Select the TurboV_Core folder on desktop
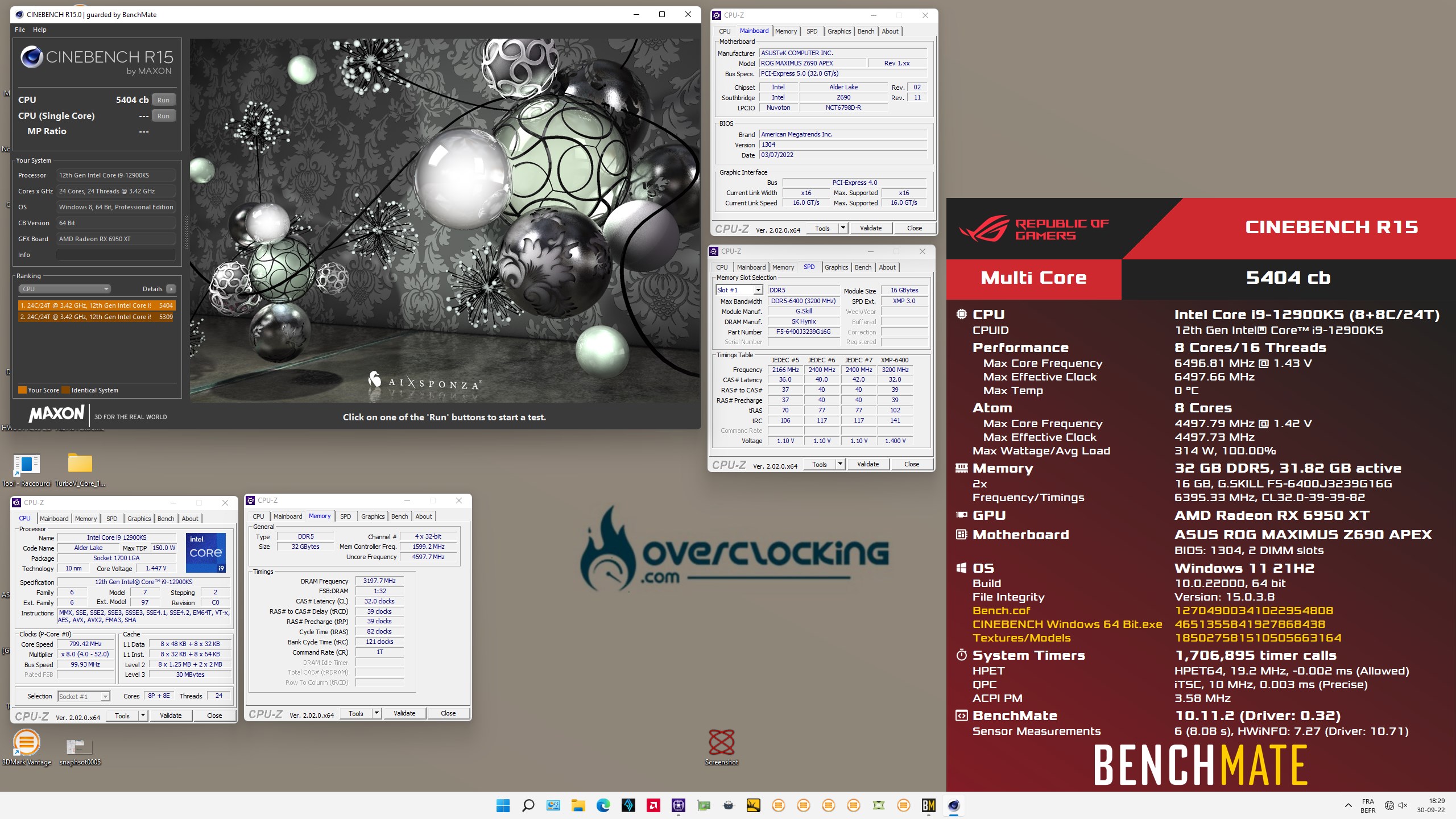This screenshot has height=819, width=1456. [x=80, y=470]
